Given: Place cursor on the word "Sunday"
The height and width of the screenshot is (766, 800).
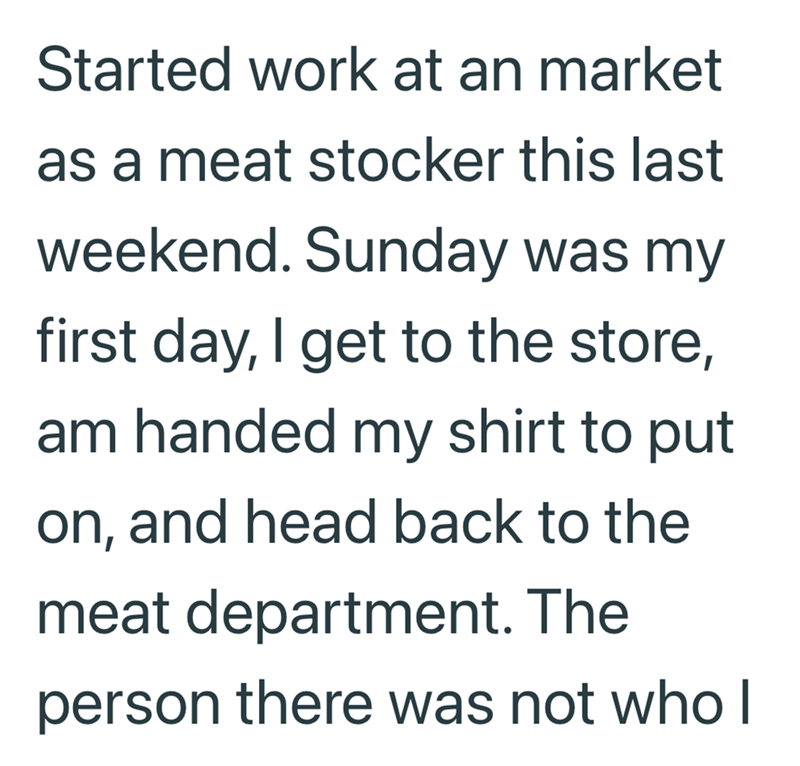Looking at the screenshot, I should tap(407, 254).
